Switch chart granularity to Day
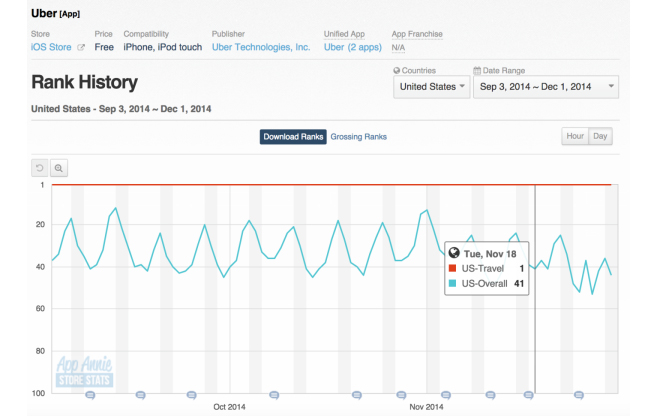The image size is (654, 416). pos(600,137)
